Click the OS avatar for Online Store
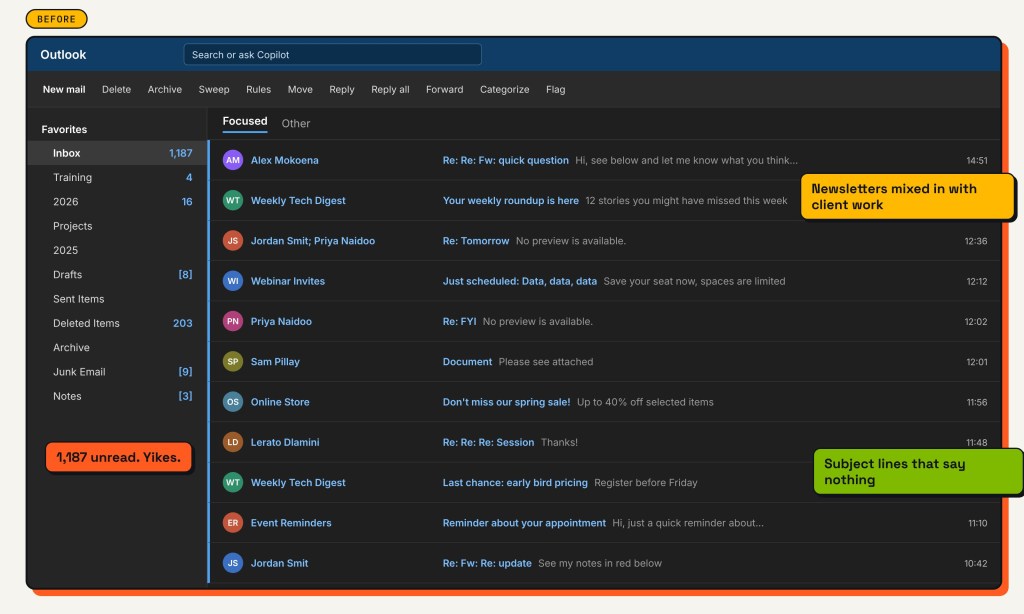This screenshot has height=614, width=1024. point(232,402)
